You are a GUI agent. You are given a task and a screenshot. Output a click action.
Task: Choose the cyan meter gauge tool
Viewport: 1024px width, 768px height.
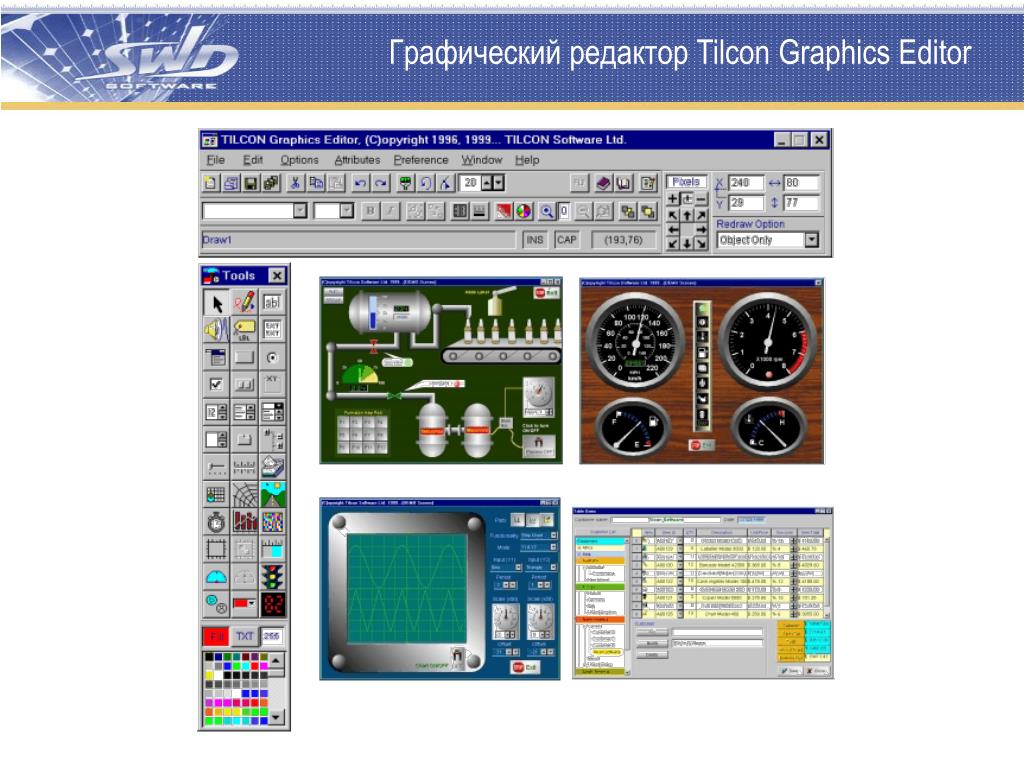(217, 577)
